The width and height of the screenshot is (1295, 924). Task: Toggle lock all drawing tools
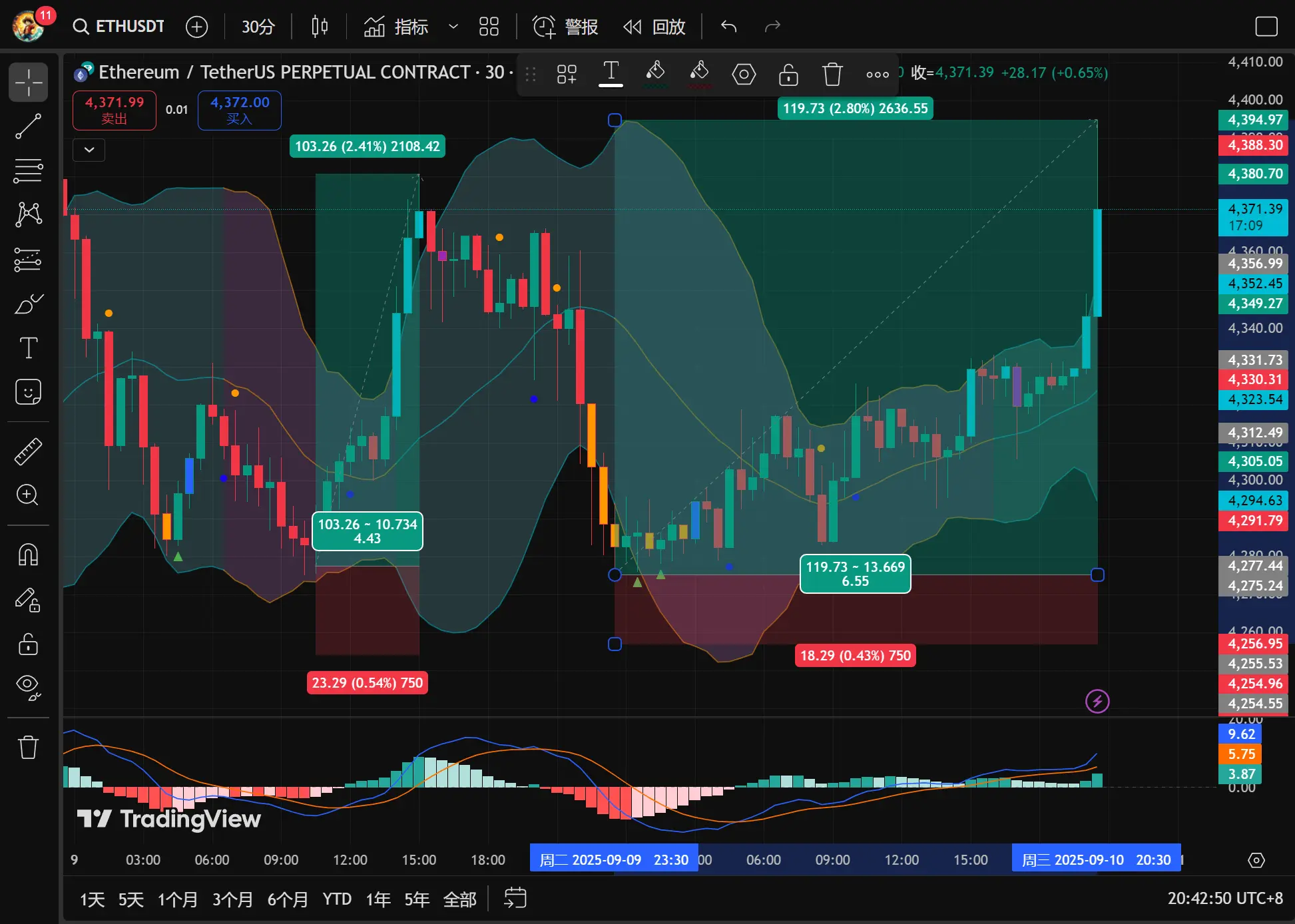28,644
